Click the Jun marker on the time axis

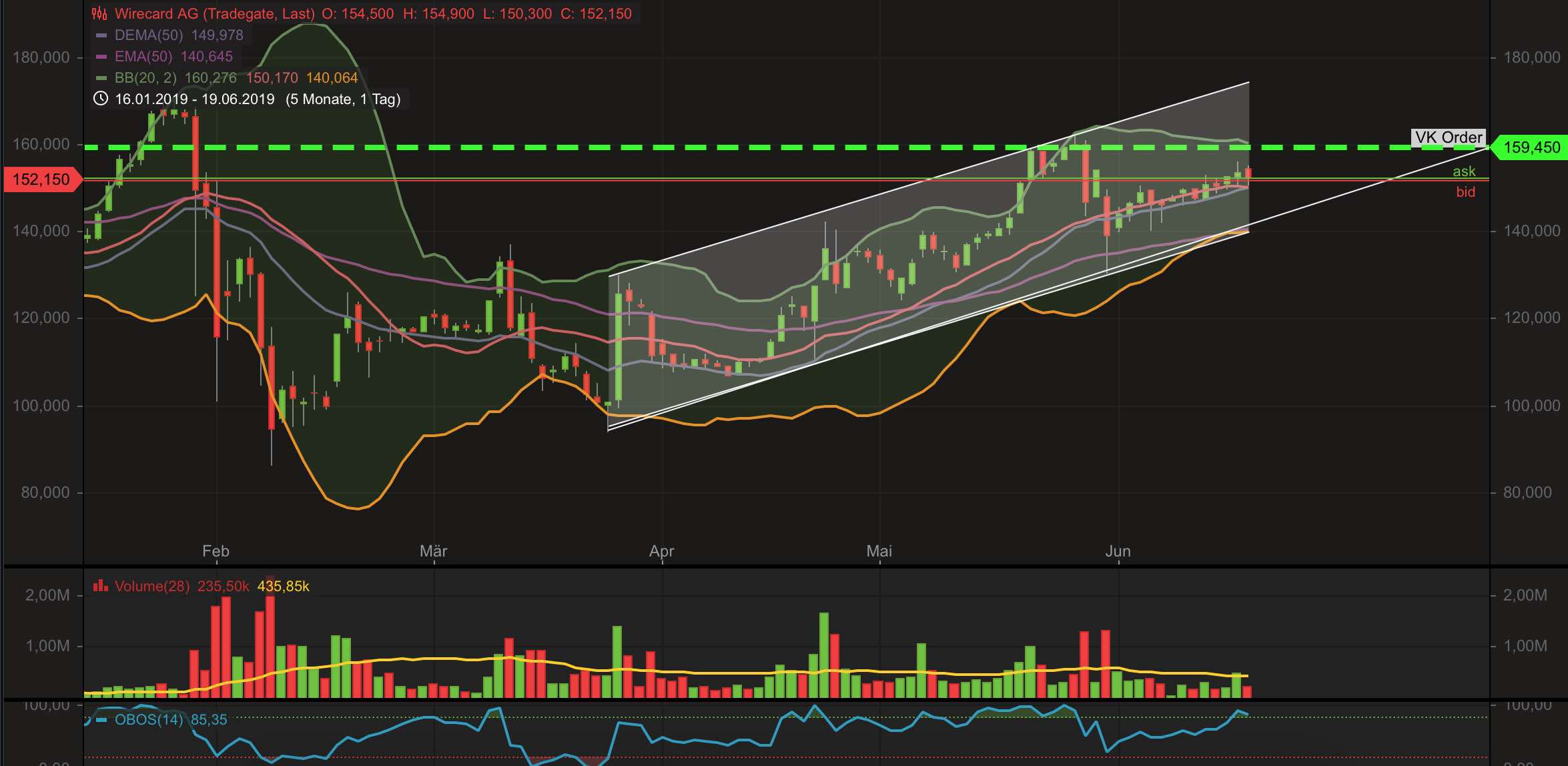coord(1118,551)
